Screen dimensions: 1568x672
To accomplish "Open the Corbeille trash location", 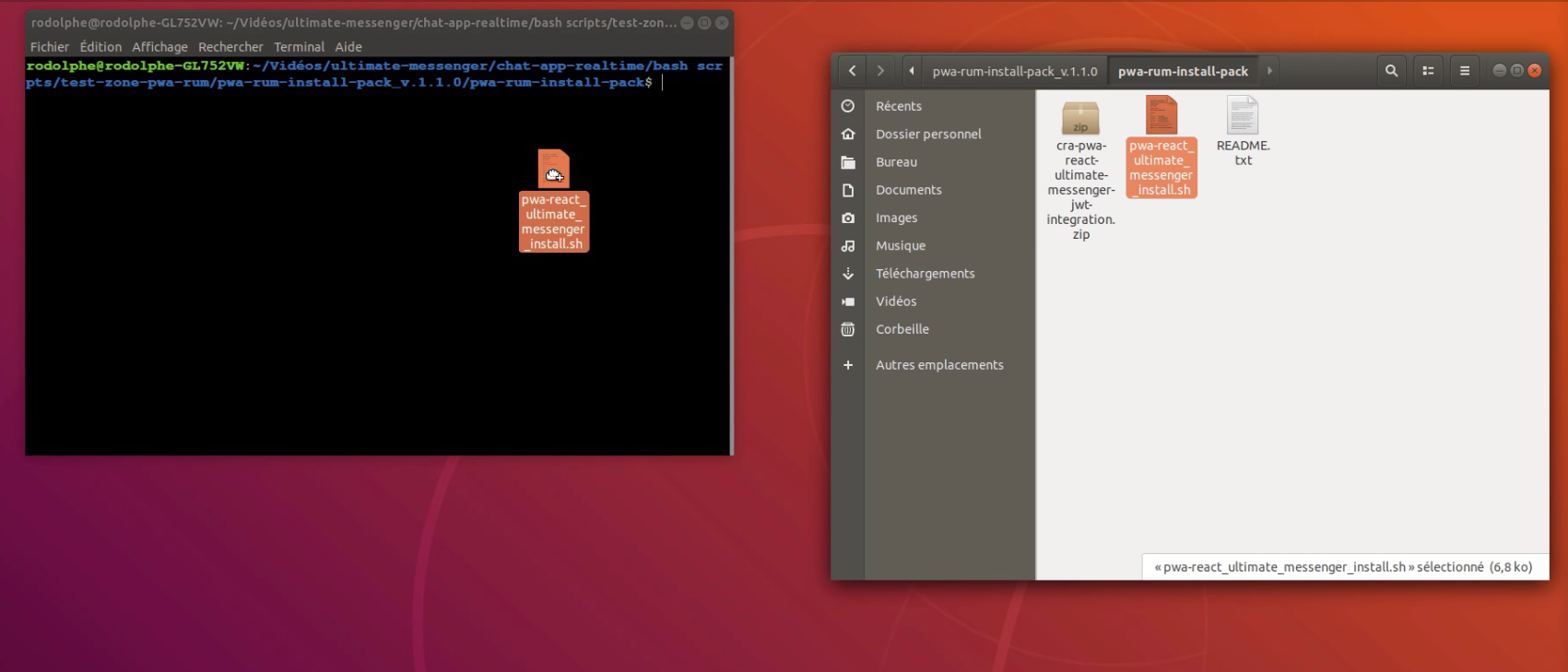I will [x=902, y=329].
